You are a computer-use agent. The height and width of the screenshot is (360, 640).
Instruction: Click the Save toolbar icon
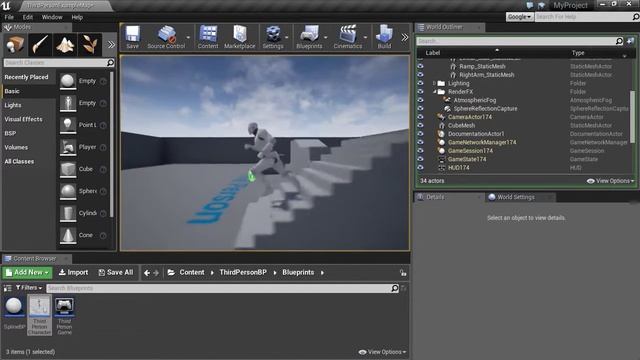coord(132,37)
